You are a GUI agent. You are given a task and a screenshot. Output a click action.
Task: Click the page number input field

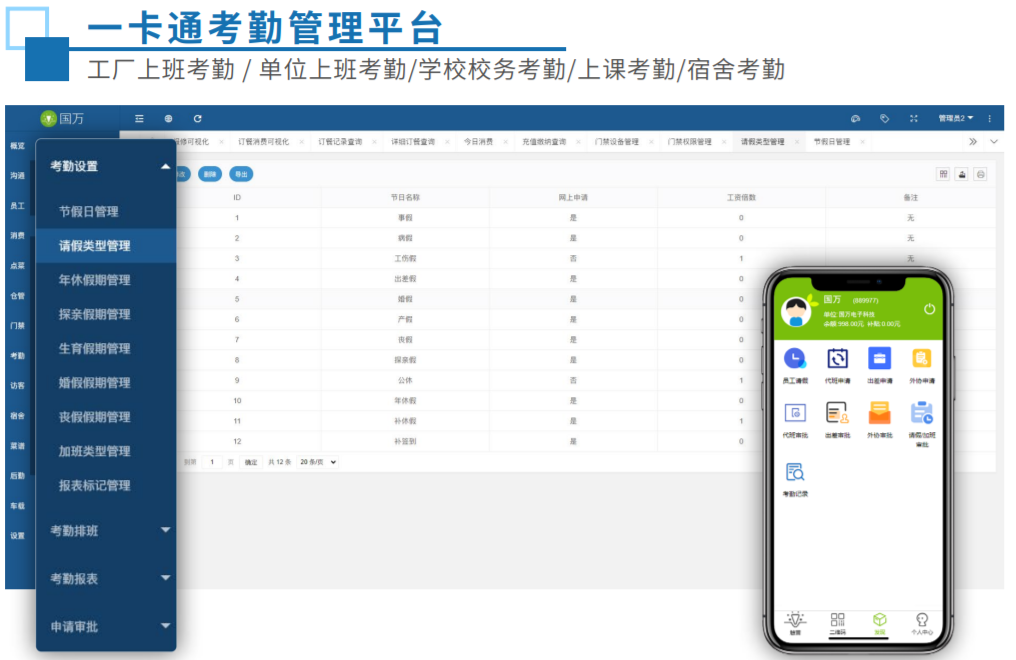coord(213,462)
